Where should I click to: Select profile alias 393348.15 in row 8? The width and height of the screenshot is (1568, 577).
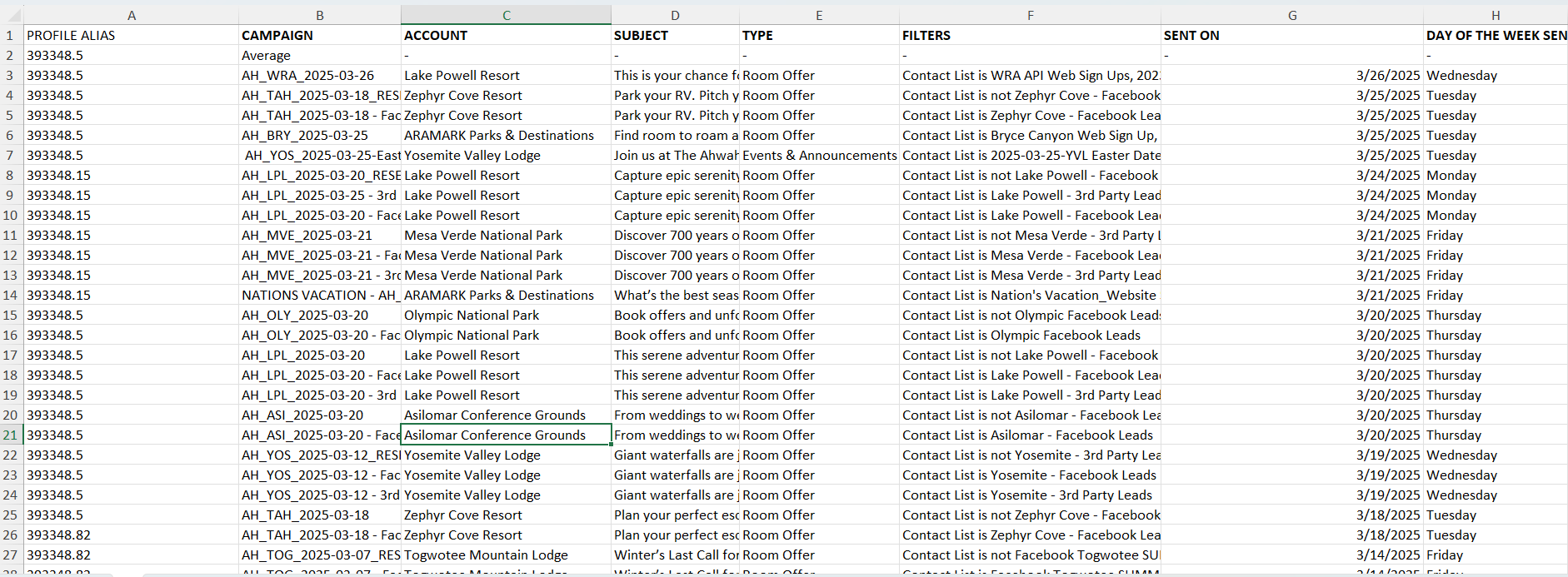coord(131,175)
